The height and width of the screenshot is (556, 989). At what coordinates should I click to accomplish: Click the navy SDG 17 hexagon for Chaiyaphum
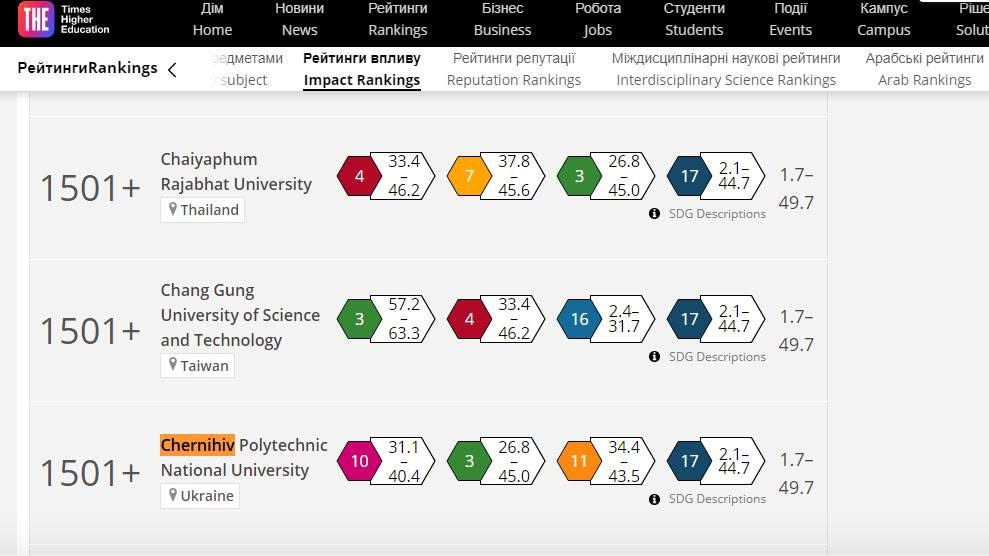(689, 176)
